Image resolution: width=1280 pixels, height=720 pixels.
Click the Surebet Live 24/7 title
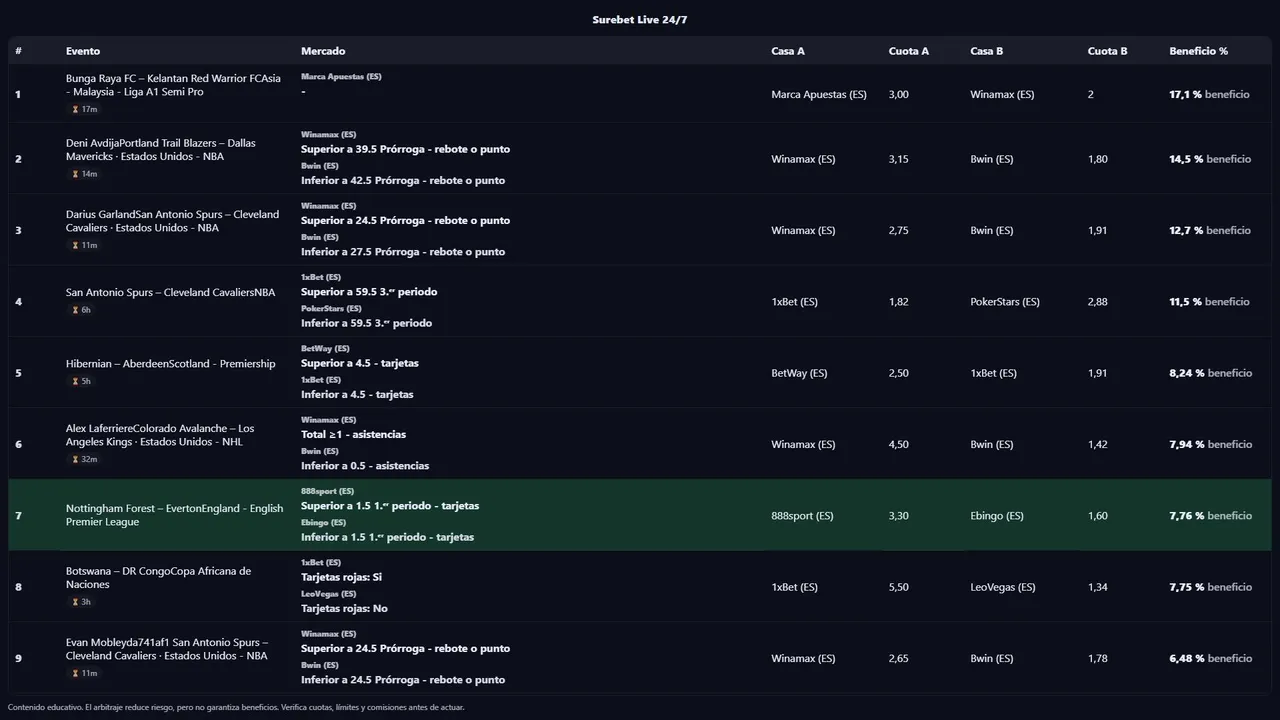(639, 20)
